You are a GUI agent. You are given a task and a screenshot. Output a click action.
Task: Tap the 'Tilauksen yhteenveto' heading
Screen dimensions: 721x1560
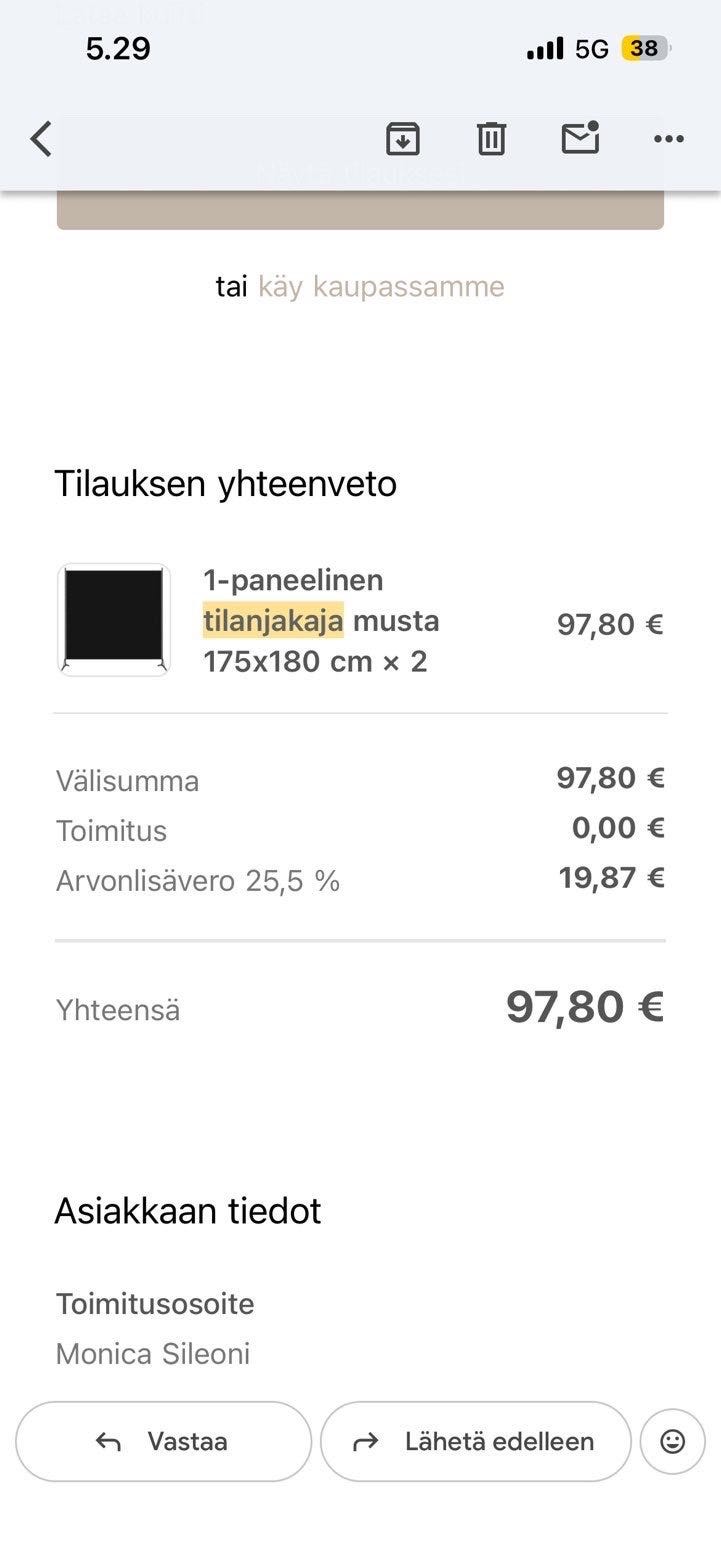click(225, 484)
